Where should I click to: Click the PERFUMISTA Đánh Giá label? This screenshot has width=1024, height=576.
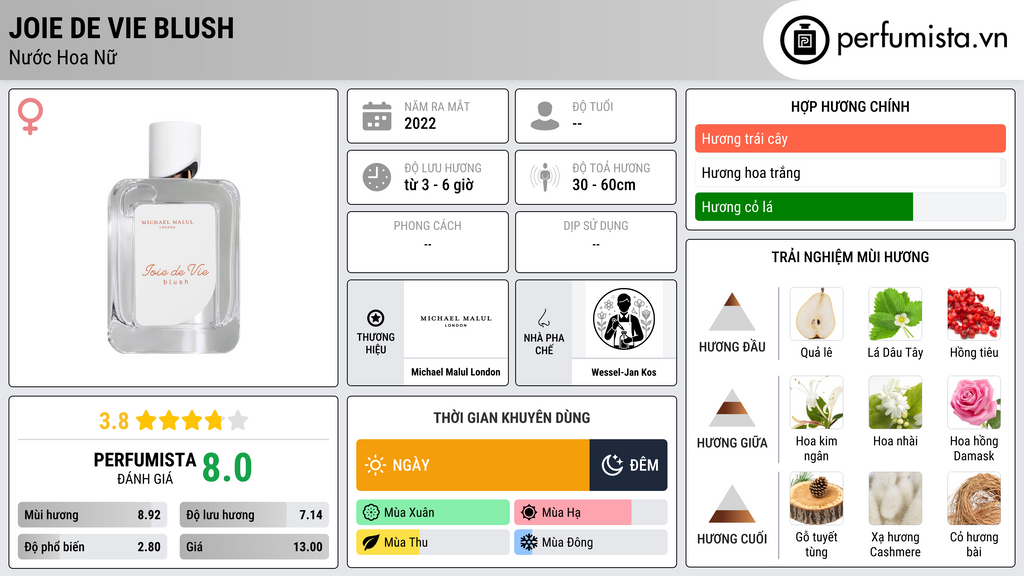point(145,468)
